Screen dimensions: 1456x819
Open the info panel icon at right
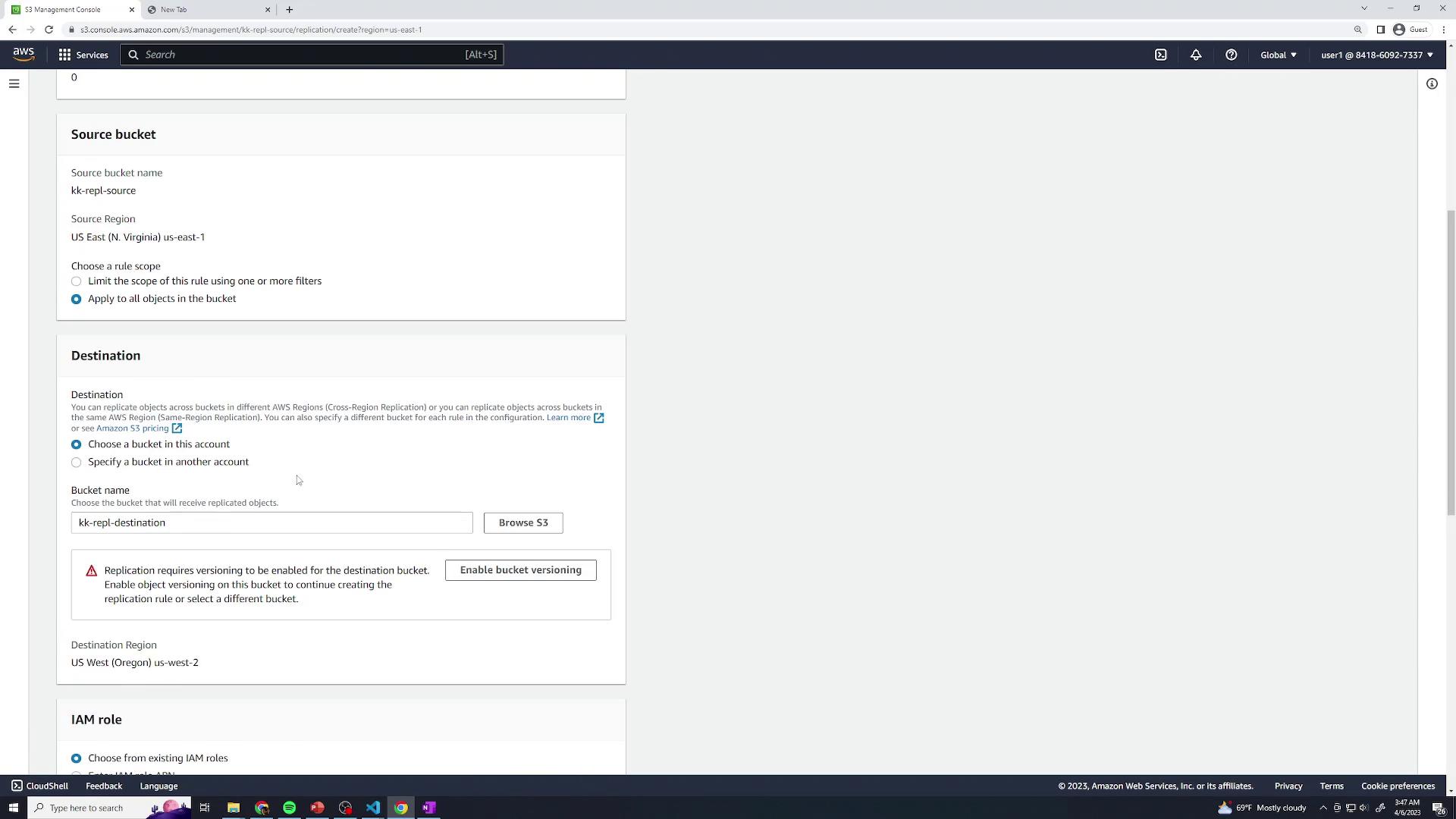pos(1432,83)
